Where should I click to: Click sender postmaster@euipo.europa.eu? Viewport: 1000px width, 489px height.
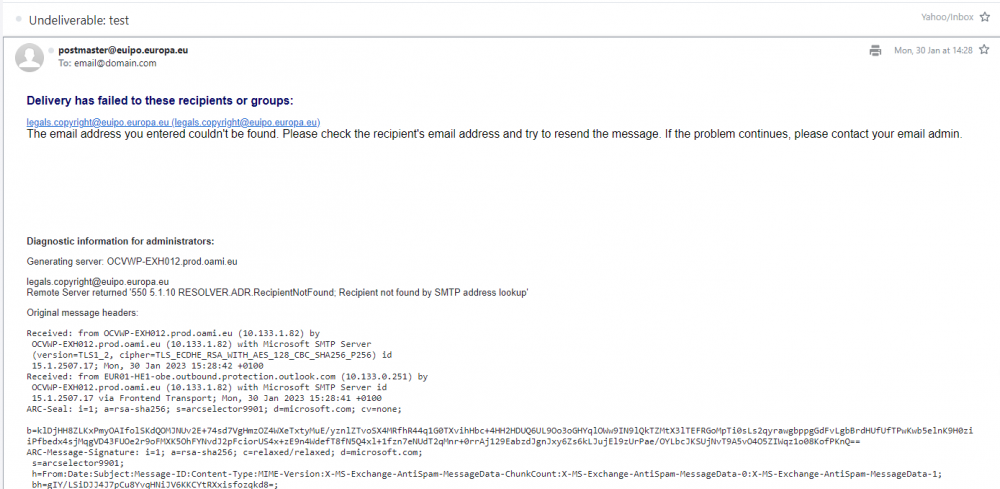[x=123, y=50]
